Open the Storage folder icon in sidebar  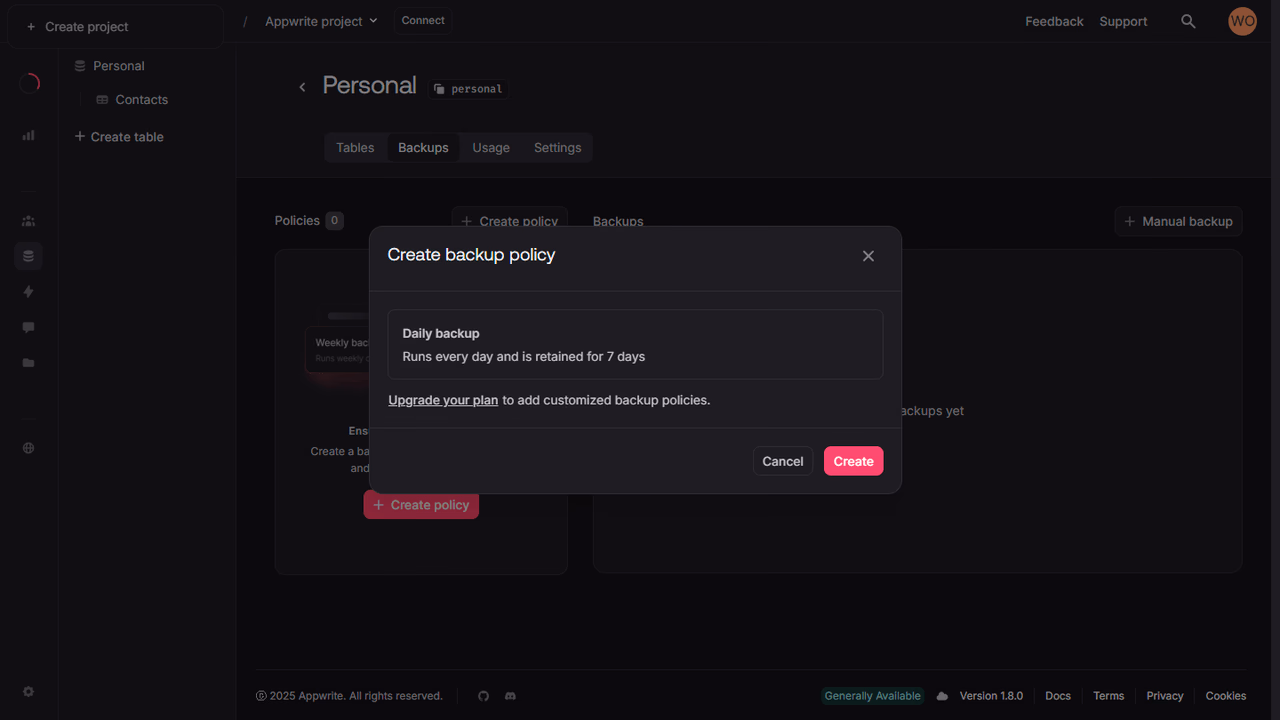pyautogui.click(x=28, y=363)
